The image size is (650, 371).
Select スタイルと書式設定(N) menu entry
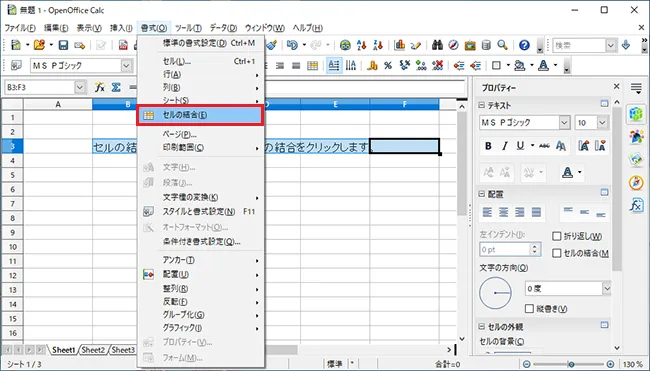(x=200, y=212)
